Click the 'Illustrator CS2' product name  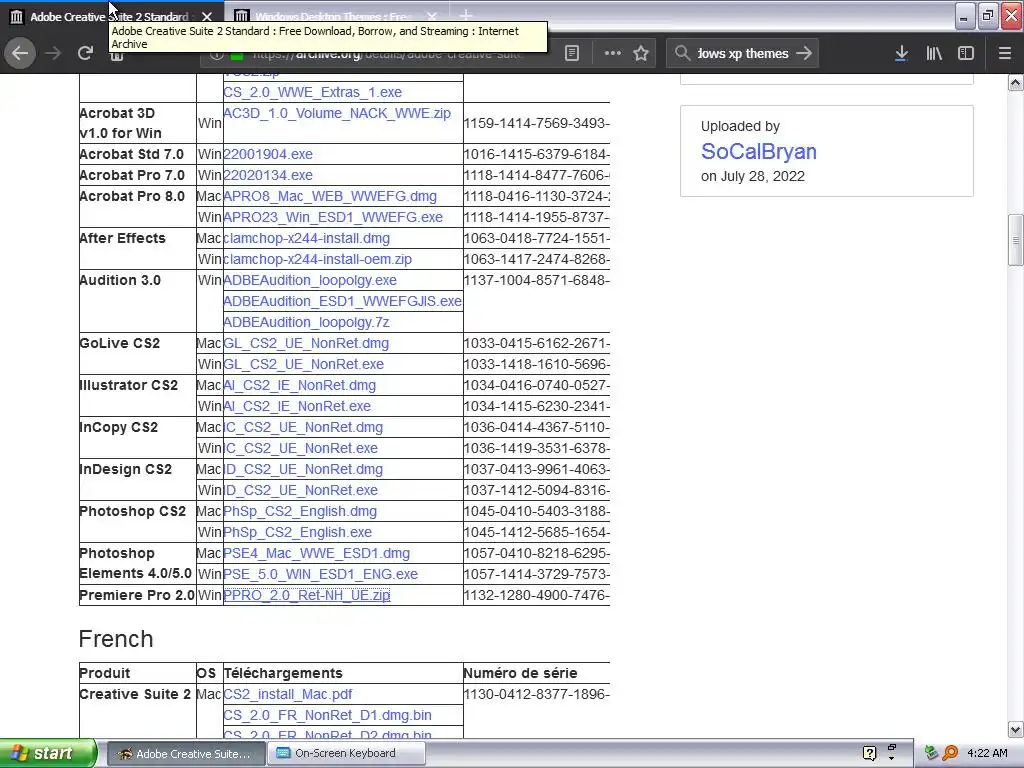point(128,385)
